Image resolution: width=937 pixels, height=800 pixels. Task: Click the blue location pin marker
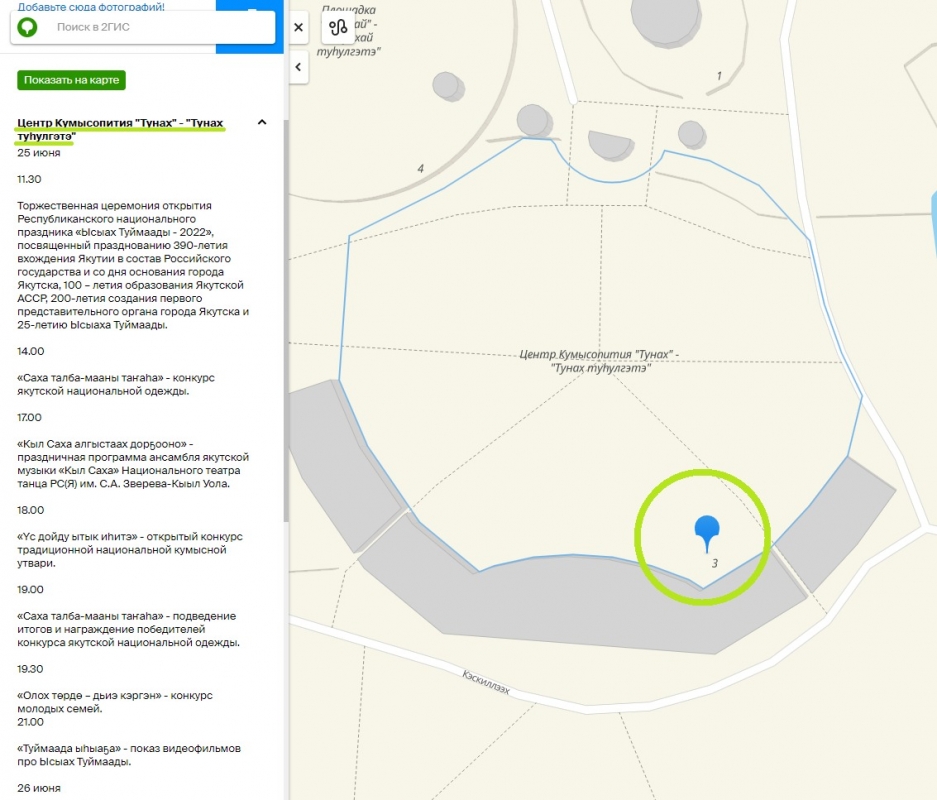point(707,531)
